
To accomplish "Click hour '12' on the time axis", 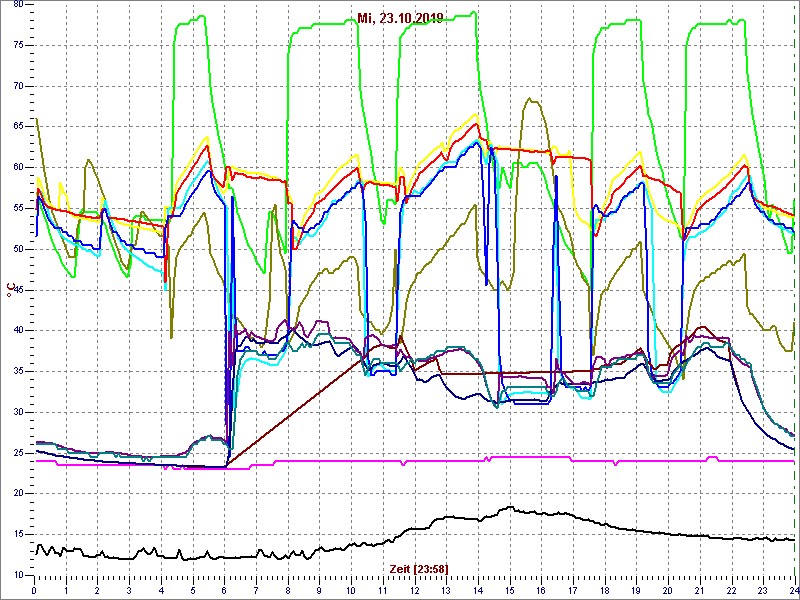I will tap(414, 591).
